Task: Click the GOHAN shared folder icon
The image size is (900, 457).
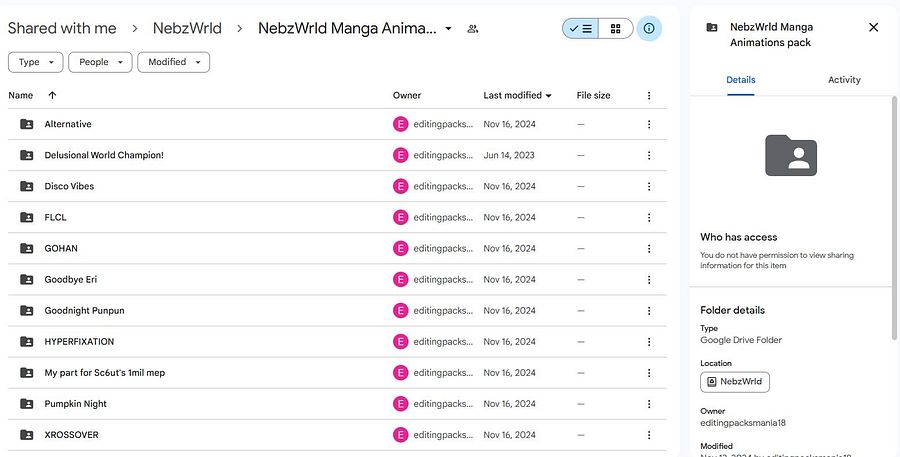Action: click(26, 248)
